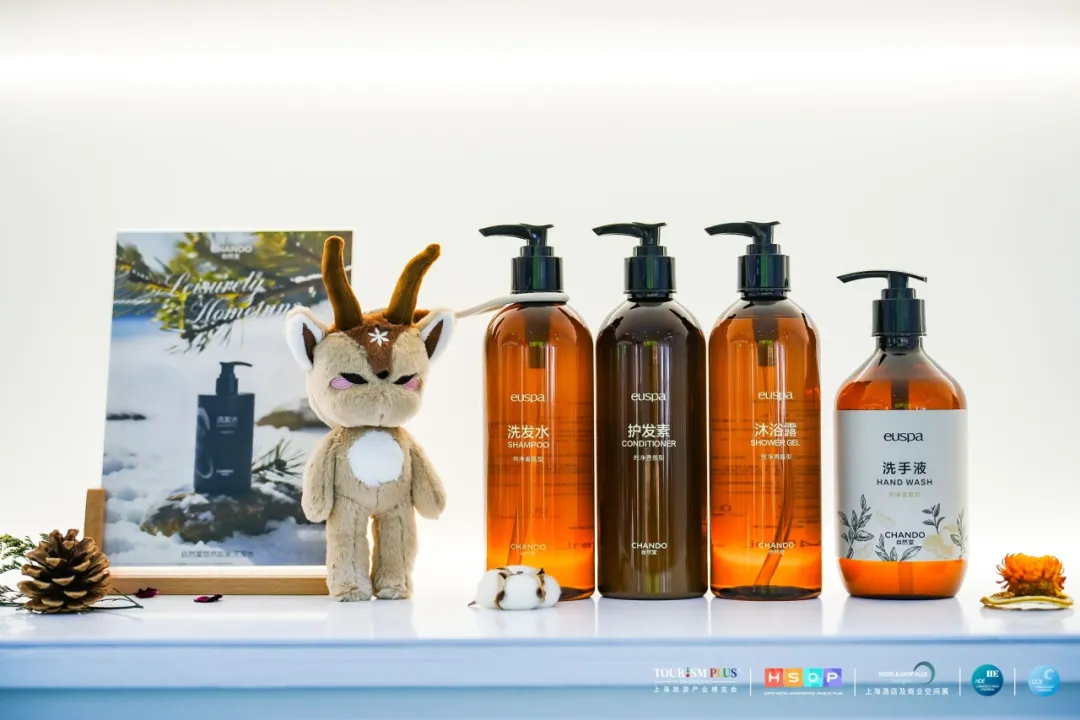1080x720 pixels.
Task: Click the dark bottle pictured in the poster
Action: pyautogui.click(x=224, y=427)
